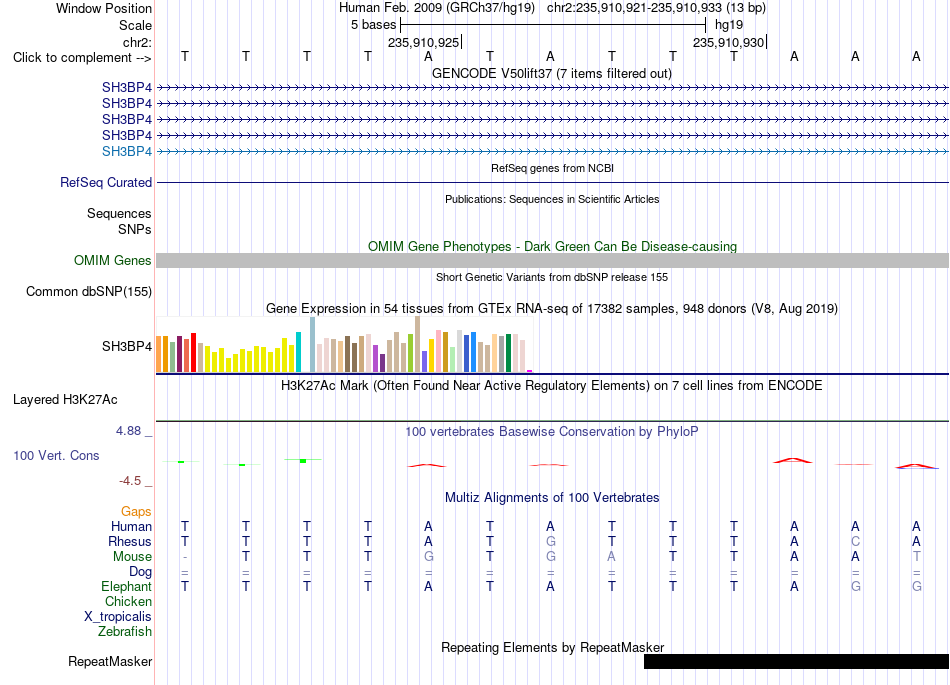Click the small magenta bar ending the GTEx chart
The image size is (950, 685).
[x=530, y=371]
